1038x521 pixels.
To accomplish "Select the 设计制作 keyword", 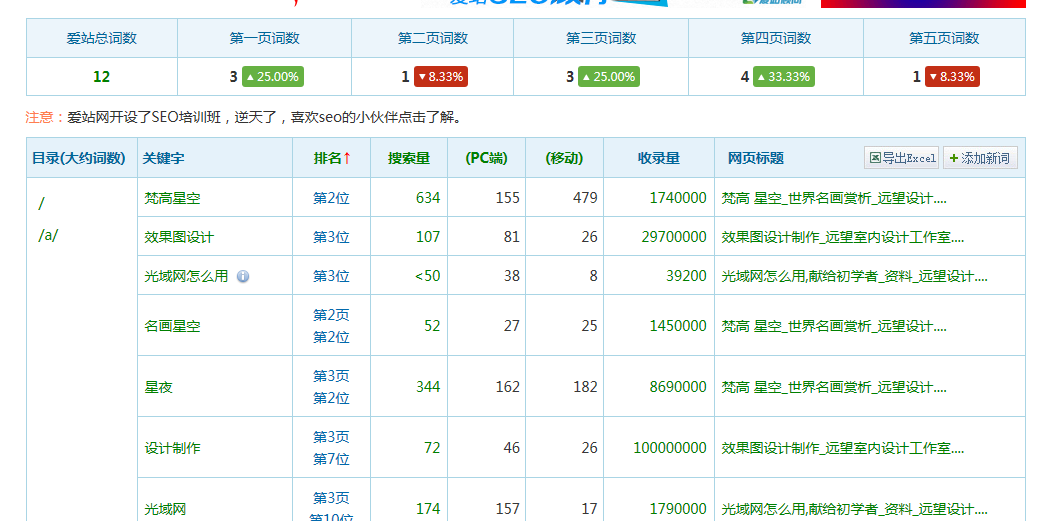I will (172, 448).
